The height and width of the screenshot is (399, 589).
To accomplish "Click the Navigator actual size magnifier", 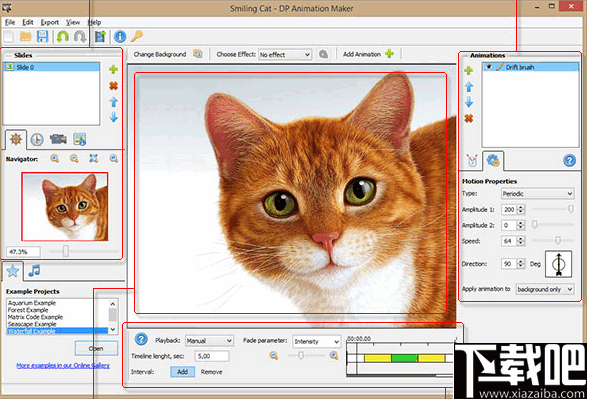I will click(113, 159).
